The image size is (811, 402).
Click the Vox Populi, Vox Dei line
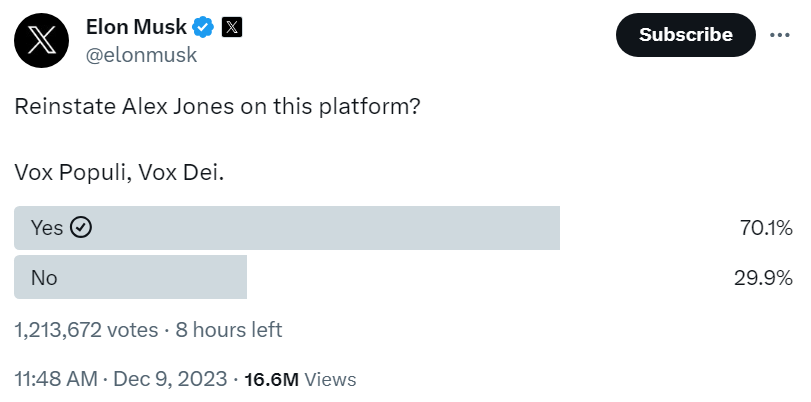click(120, 172)
